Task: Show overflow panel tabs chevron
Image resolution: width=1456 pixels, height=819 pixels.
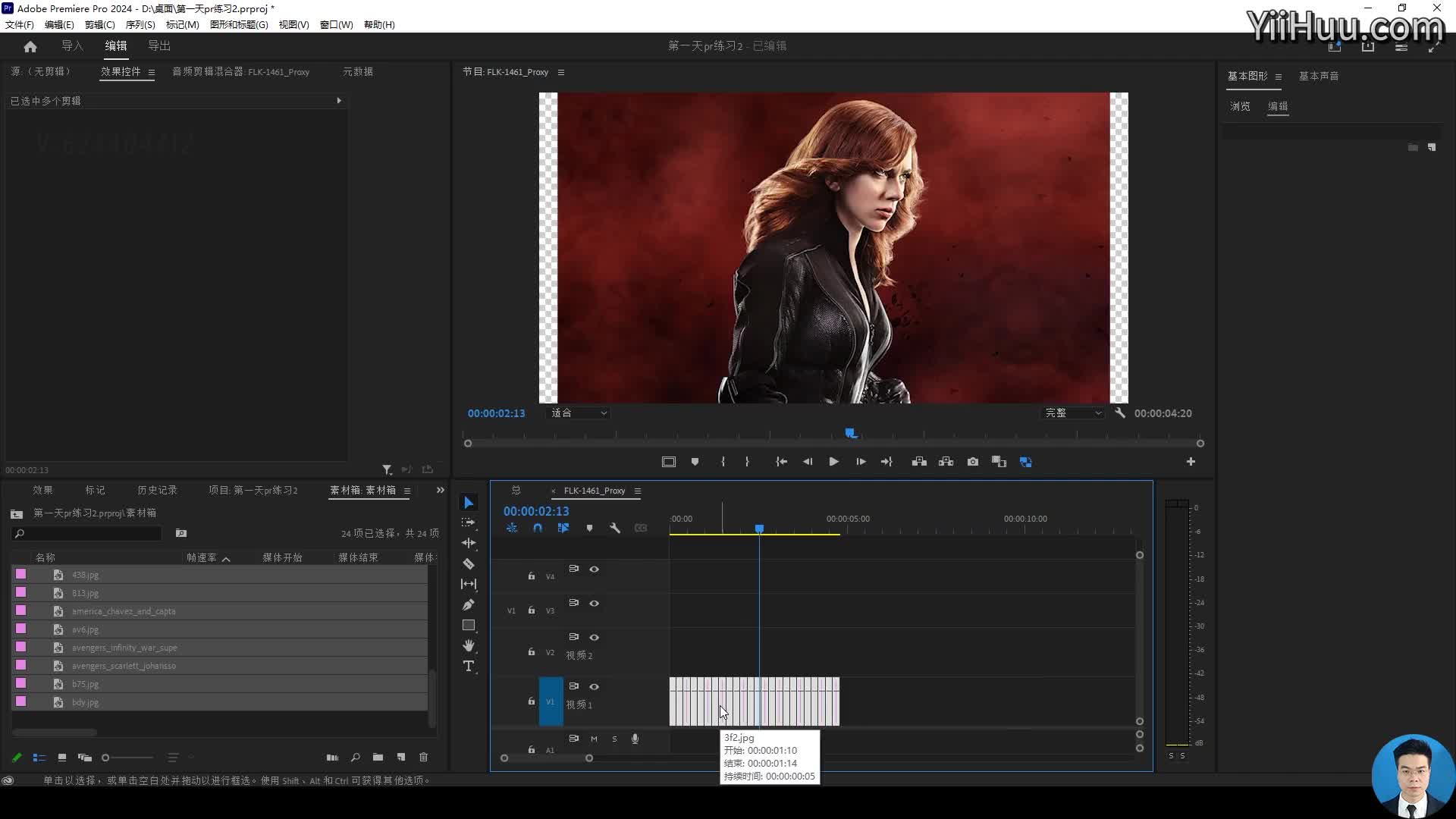Action: pyautogui.click(x=441, y=490)
